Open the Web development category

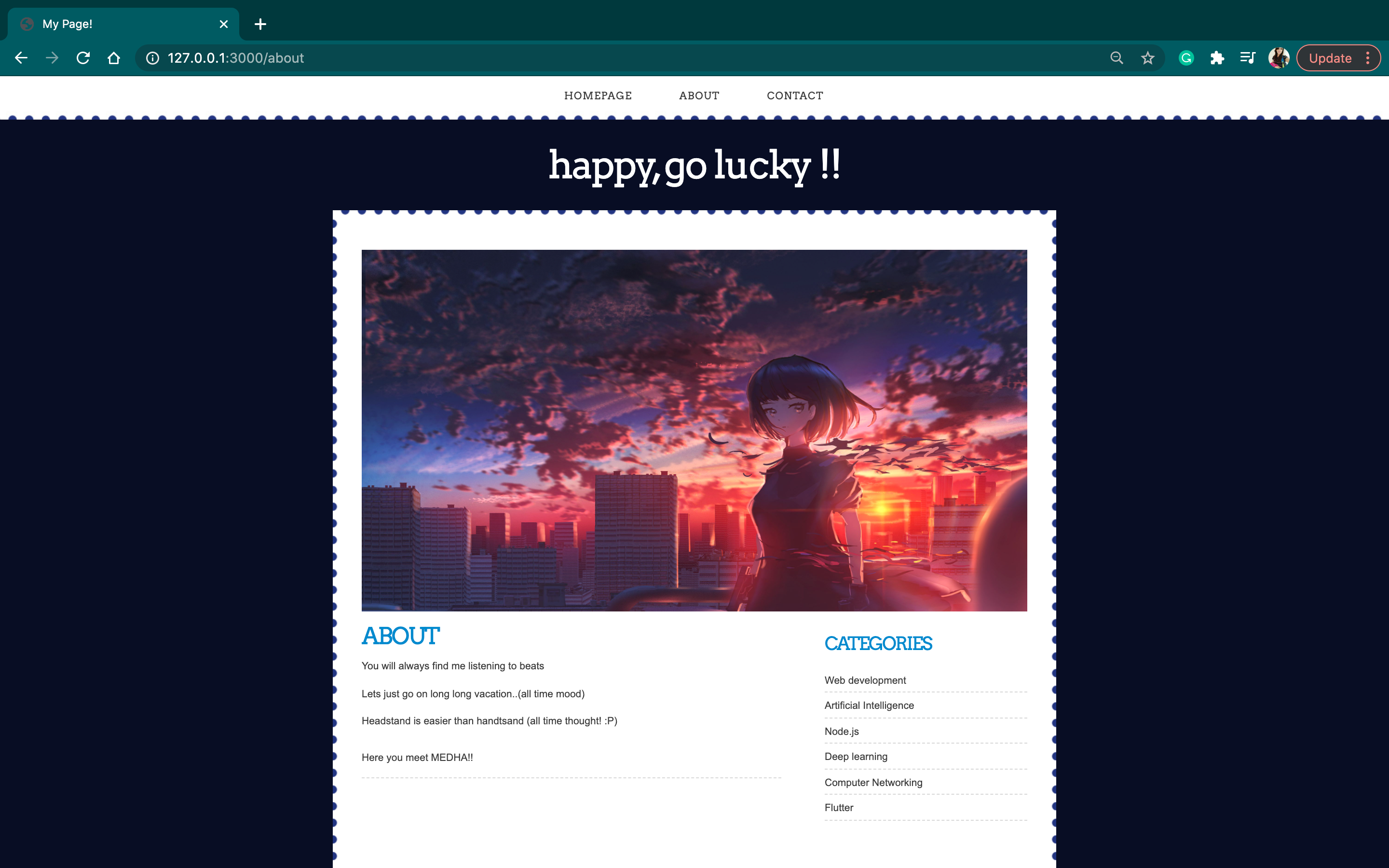[865, 680]
